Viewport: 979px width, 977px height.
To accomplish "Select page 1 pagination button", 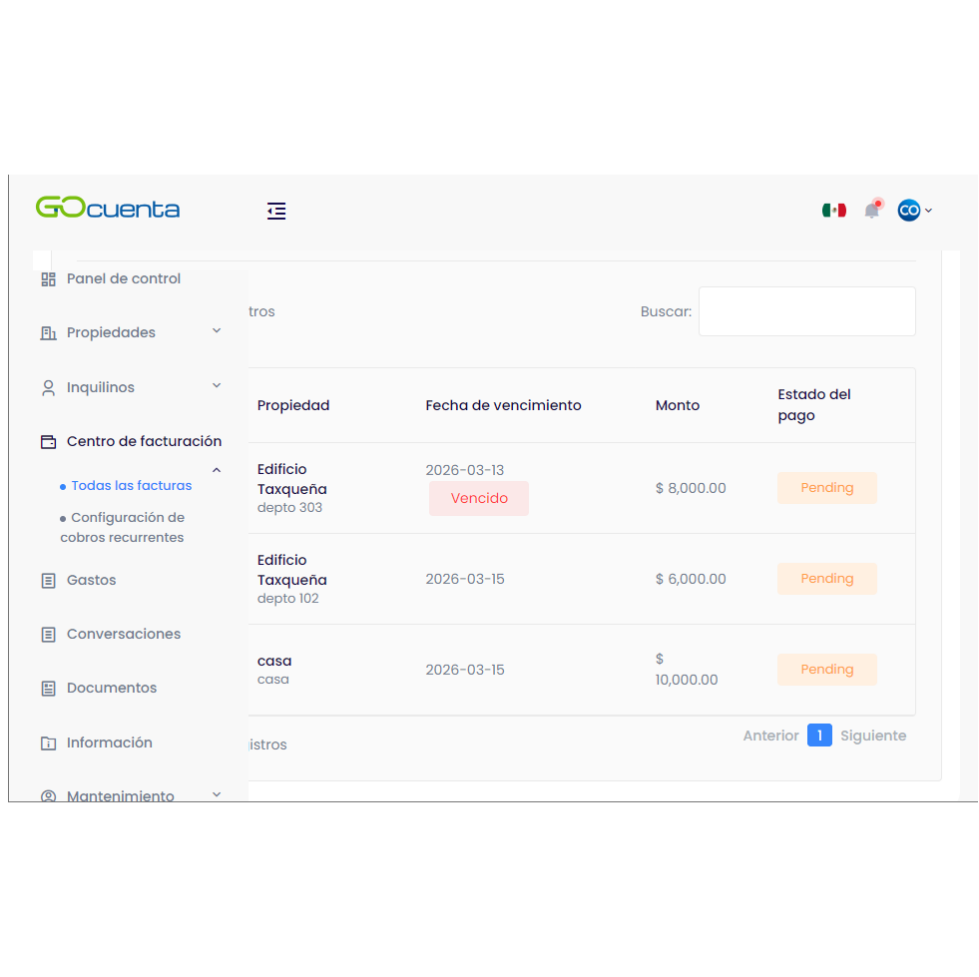I will point(819,736).
